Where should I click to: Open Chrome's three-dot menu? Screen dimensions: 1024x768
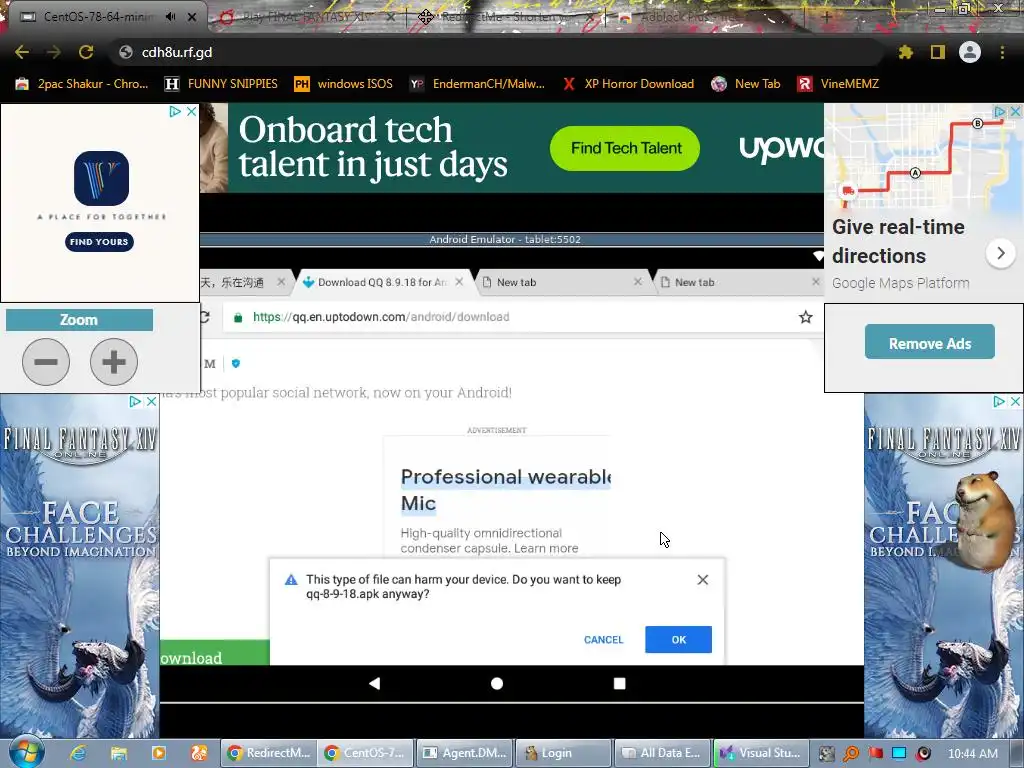1002,52
